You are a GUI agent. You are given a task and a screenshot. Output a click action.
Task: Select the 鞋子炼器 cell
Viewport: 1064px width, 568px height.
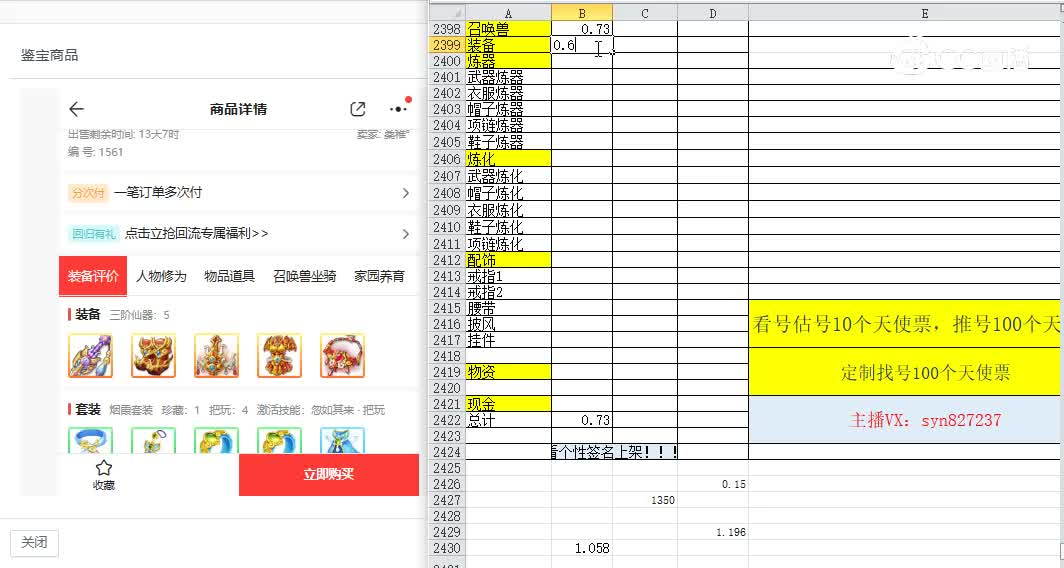coord(508,142)
